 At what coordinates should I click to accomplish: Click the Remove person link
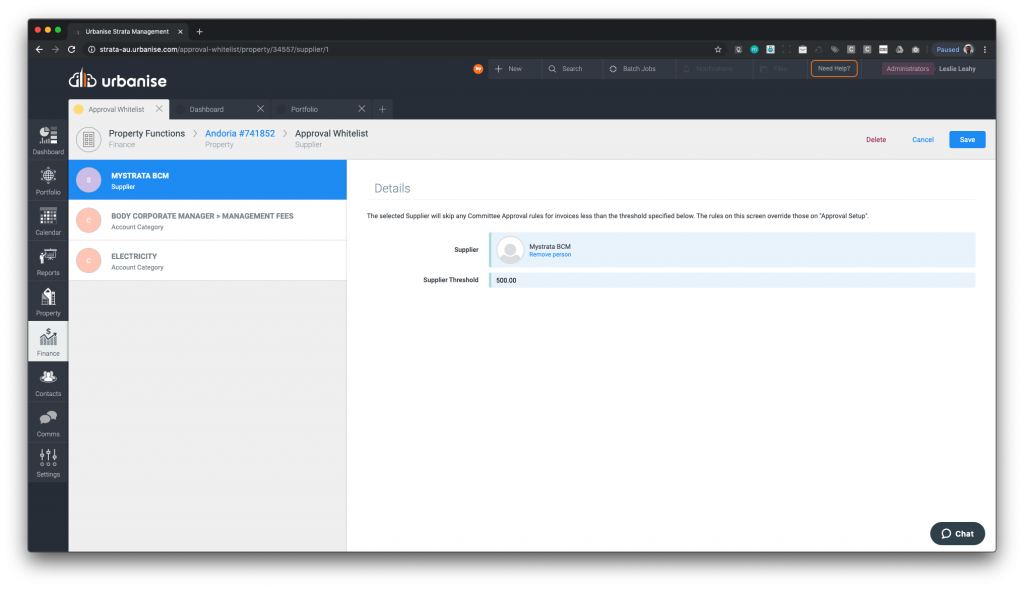tap(550, 255)
